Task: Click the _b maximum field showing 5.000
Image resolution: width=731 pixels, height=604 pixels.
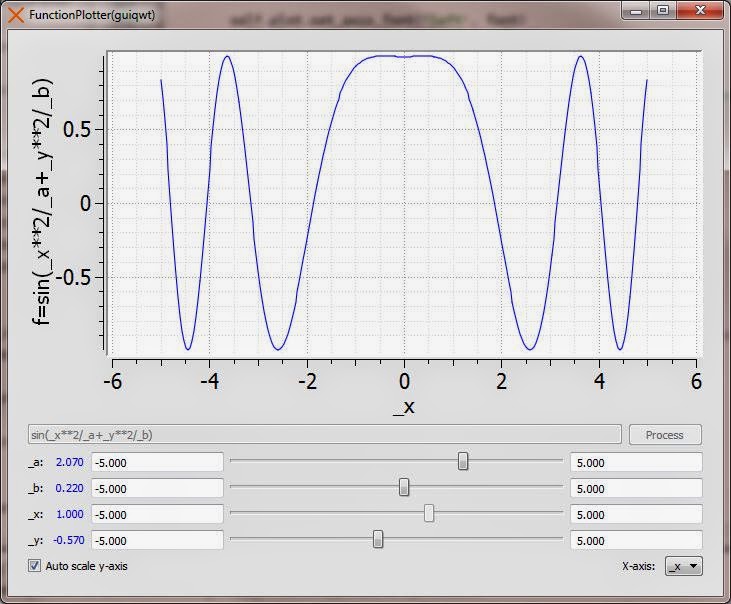Action: pos(636,488)
